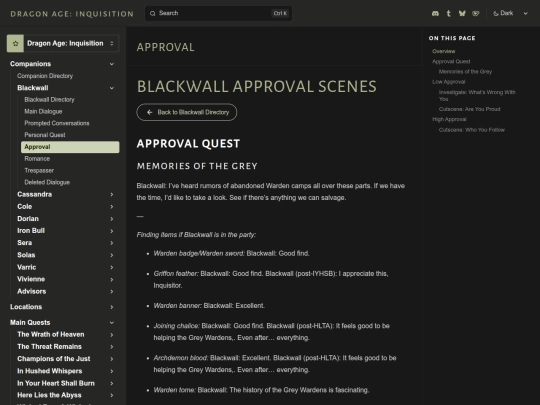Click the Joining chalice list item
The image size is (540, 405).
coord(271,332)
